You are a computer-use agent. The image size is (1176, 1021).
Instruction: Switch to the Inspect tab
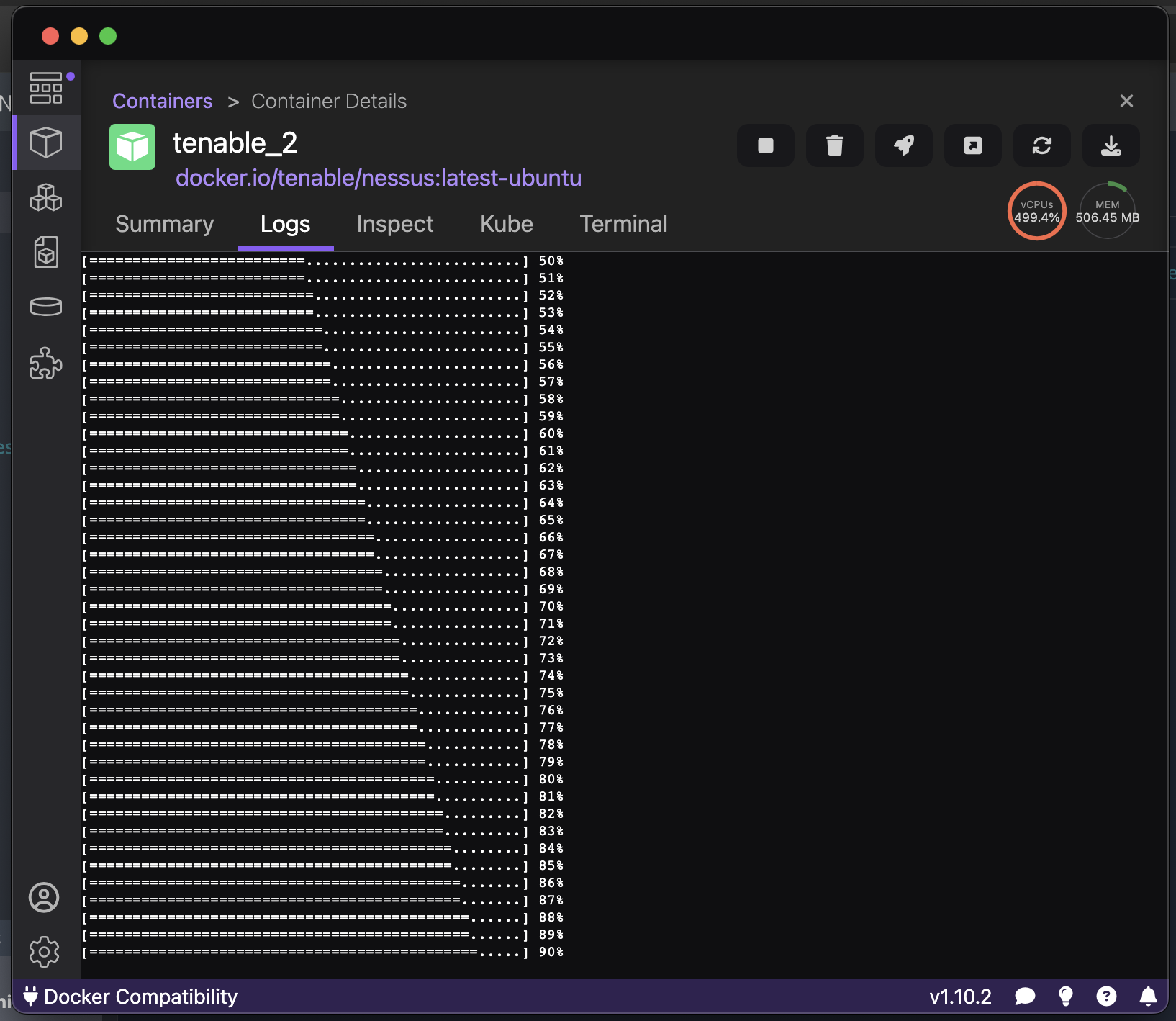[395, 224]
